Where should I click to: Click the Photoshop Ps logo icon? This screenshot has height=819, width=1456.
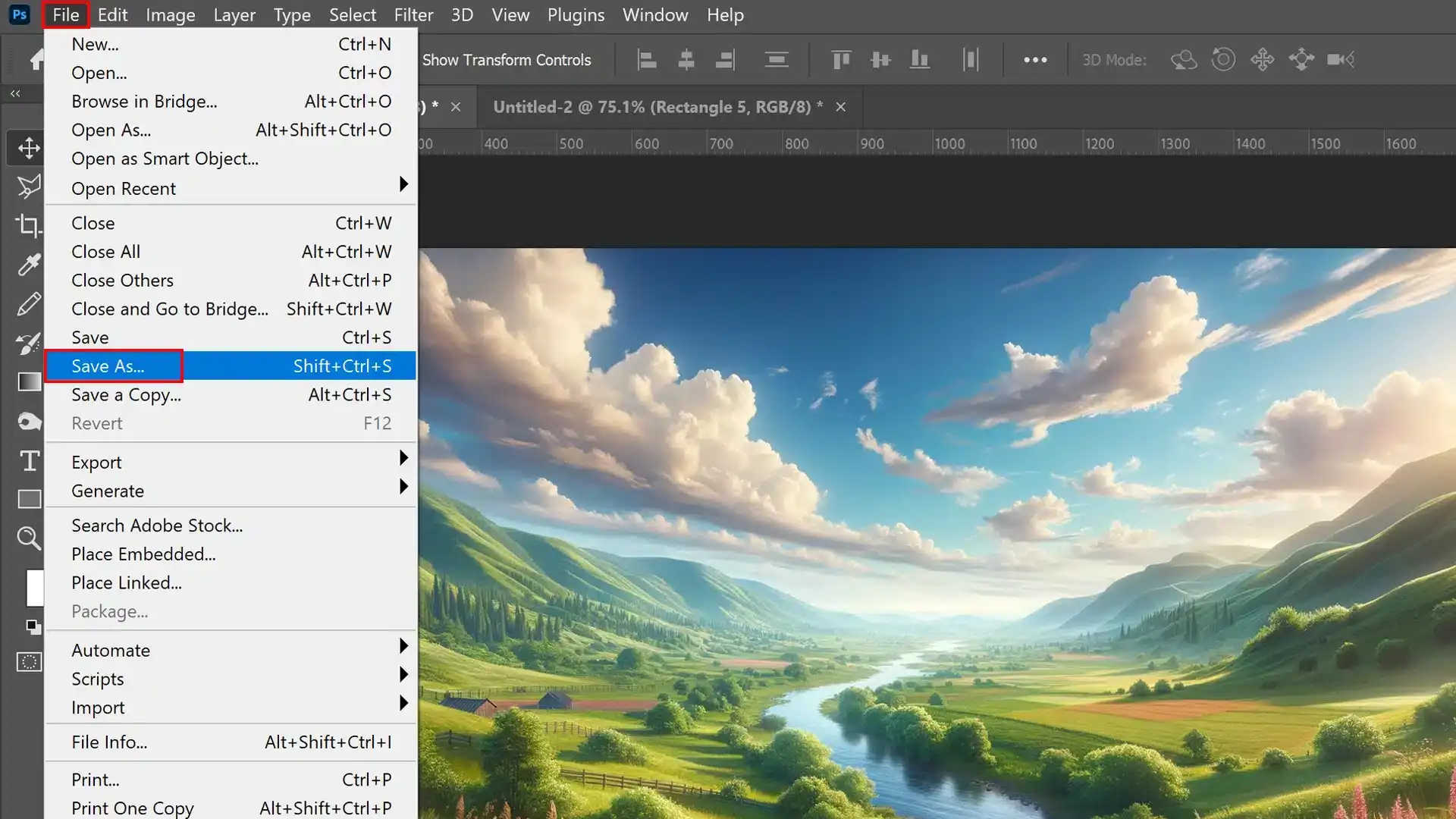coord(20,14)
